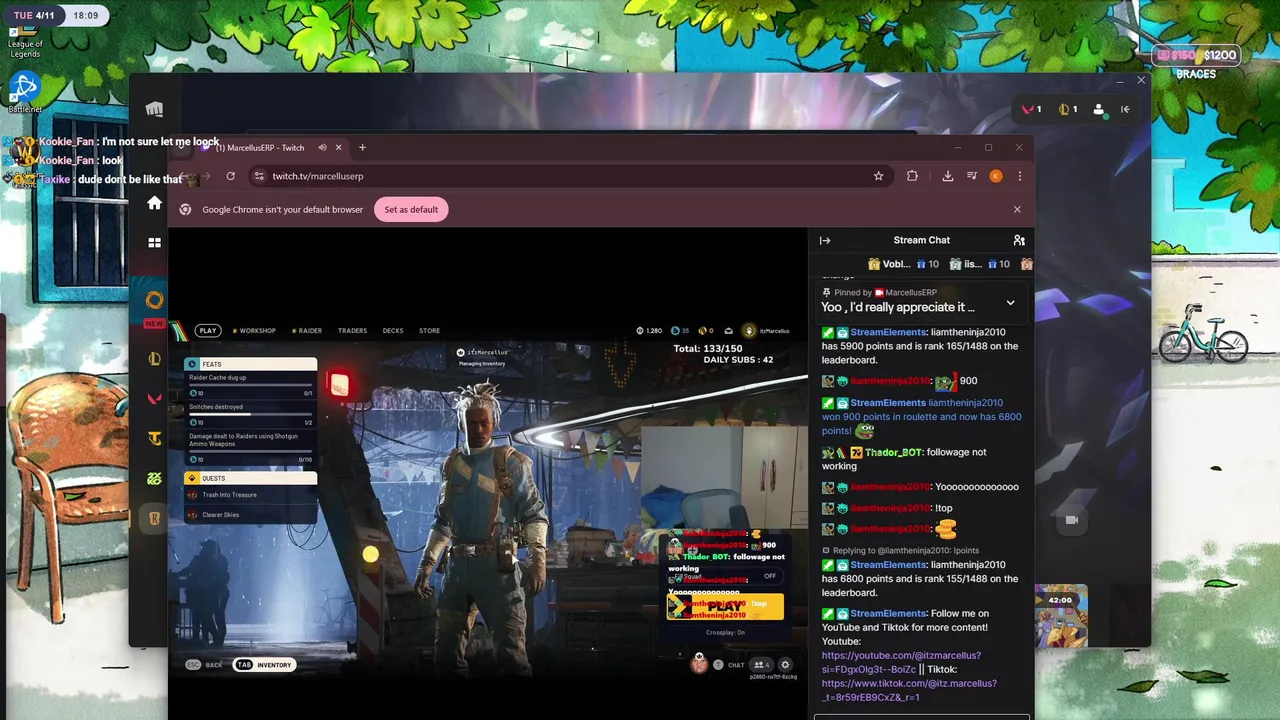The width and height of the screenshot is (1280, 720).
Task: Open Battle.net desktop shortcut
Action: 24,92
